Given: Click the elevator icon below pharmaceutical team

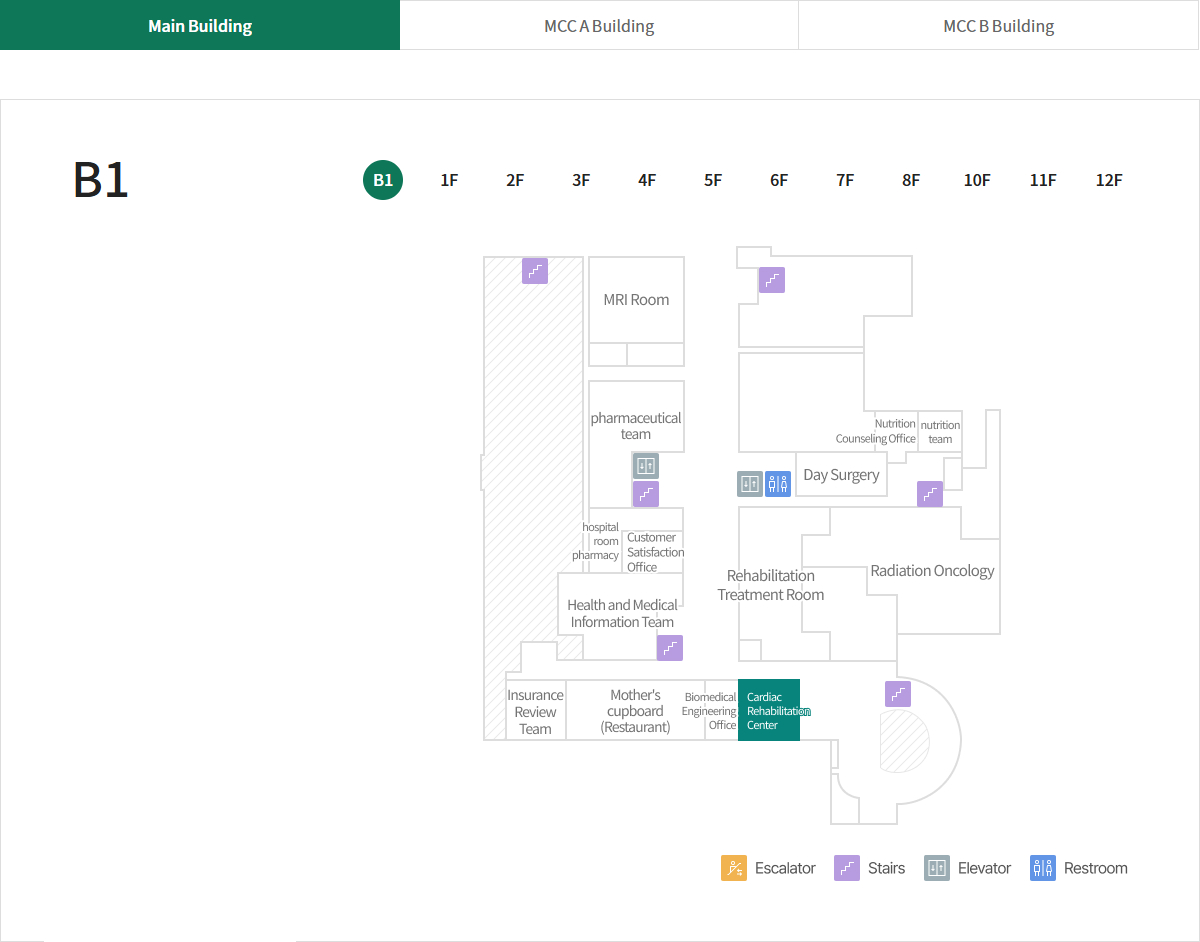Looking at the screenshot, I should 645,465.
